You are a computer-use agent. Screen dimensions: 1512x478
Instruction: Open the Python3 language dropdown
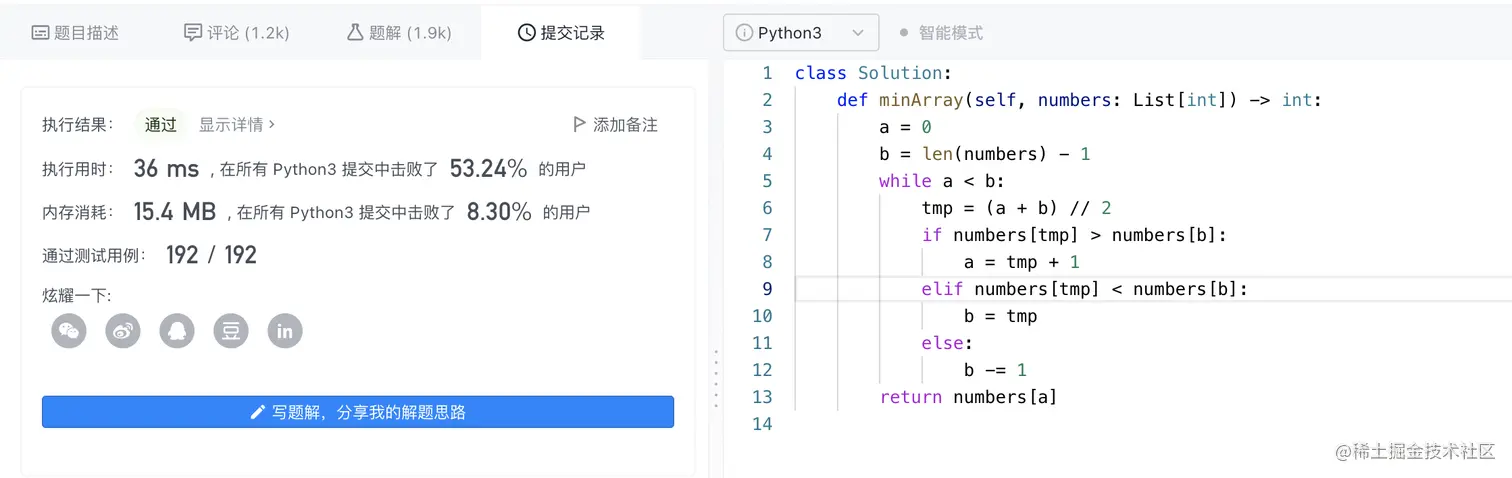pyautogui.click(x=801, y=33)
